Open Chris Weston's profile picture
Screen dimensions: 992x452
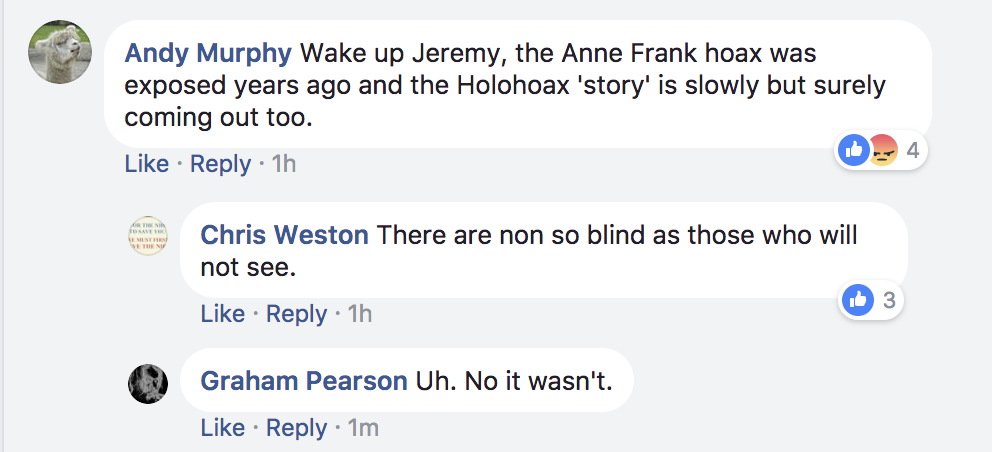pyautogui.click(x=148, y=234)
